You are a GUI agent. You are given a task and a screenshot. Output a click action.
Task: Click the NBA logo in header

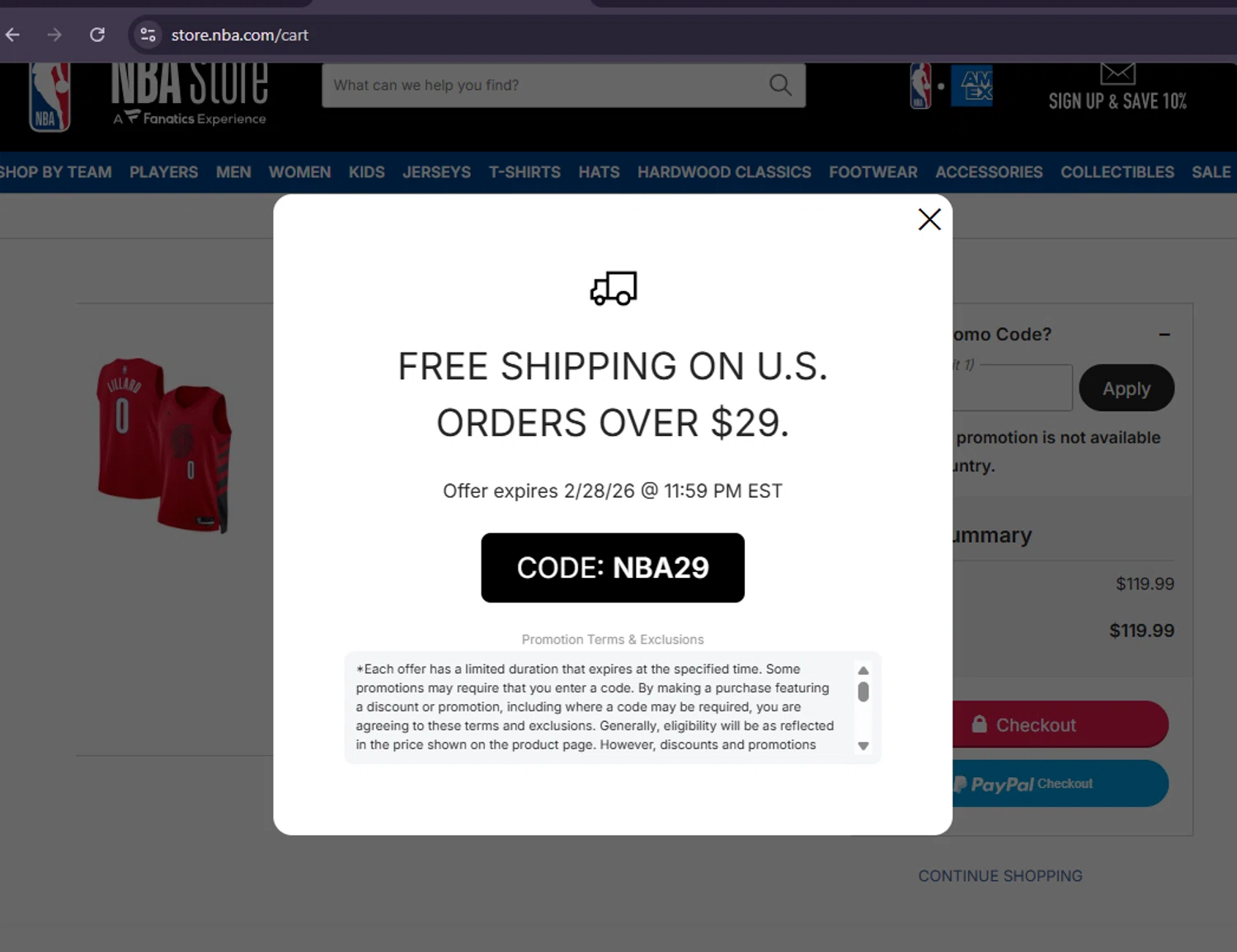click(x=49, y=97)
